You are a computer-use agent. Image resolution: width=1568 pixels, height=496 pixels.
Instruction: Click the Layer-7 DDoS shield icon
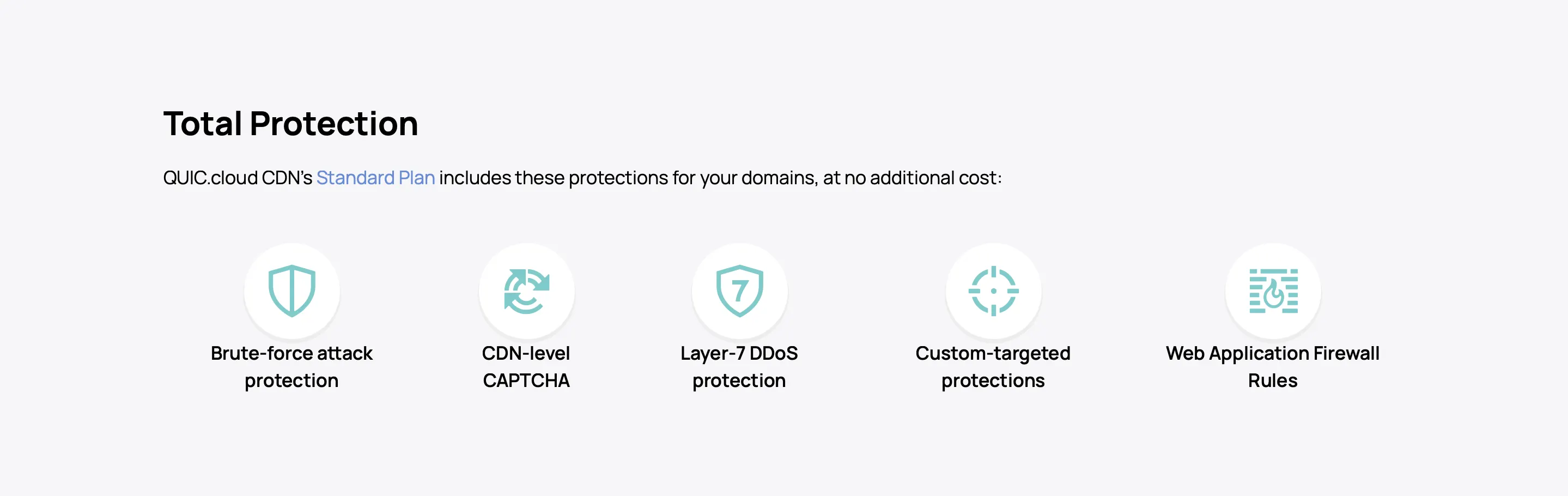(x=739, y=291)
